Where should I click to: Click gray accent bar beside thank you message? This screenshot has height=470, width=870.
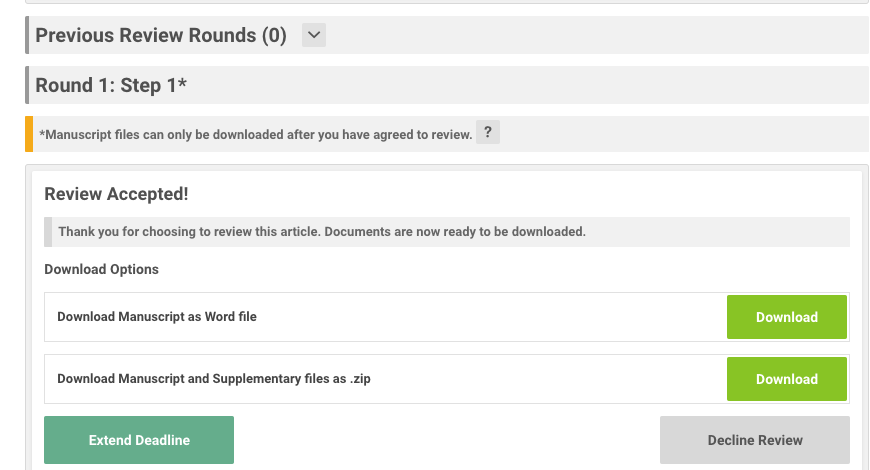point(46,231)
